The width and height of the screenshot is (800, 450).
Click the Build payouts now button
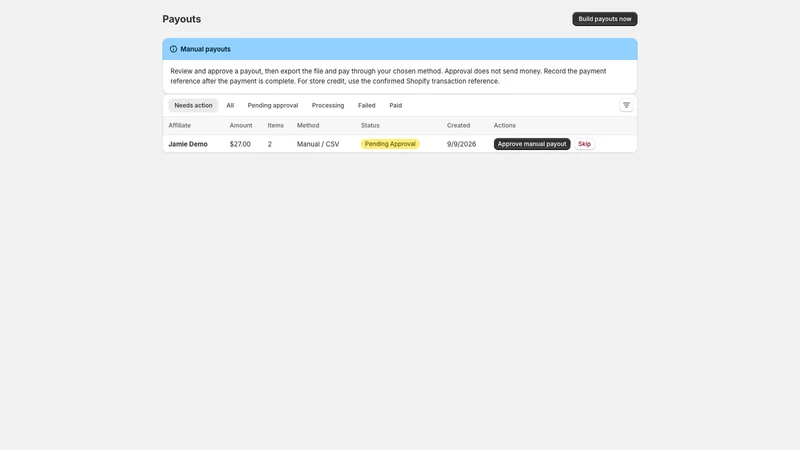[x=605, y=19]
